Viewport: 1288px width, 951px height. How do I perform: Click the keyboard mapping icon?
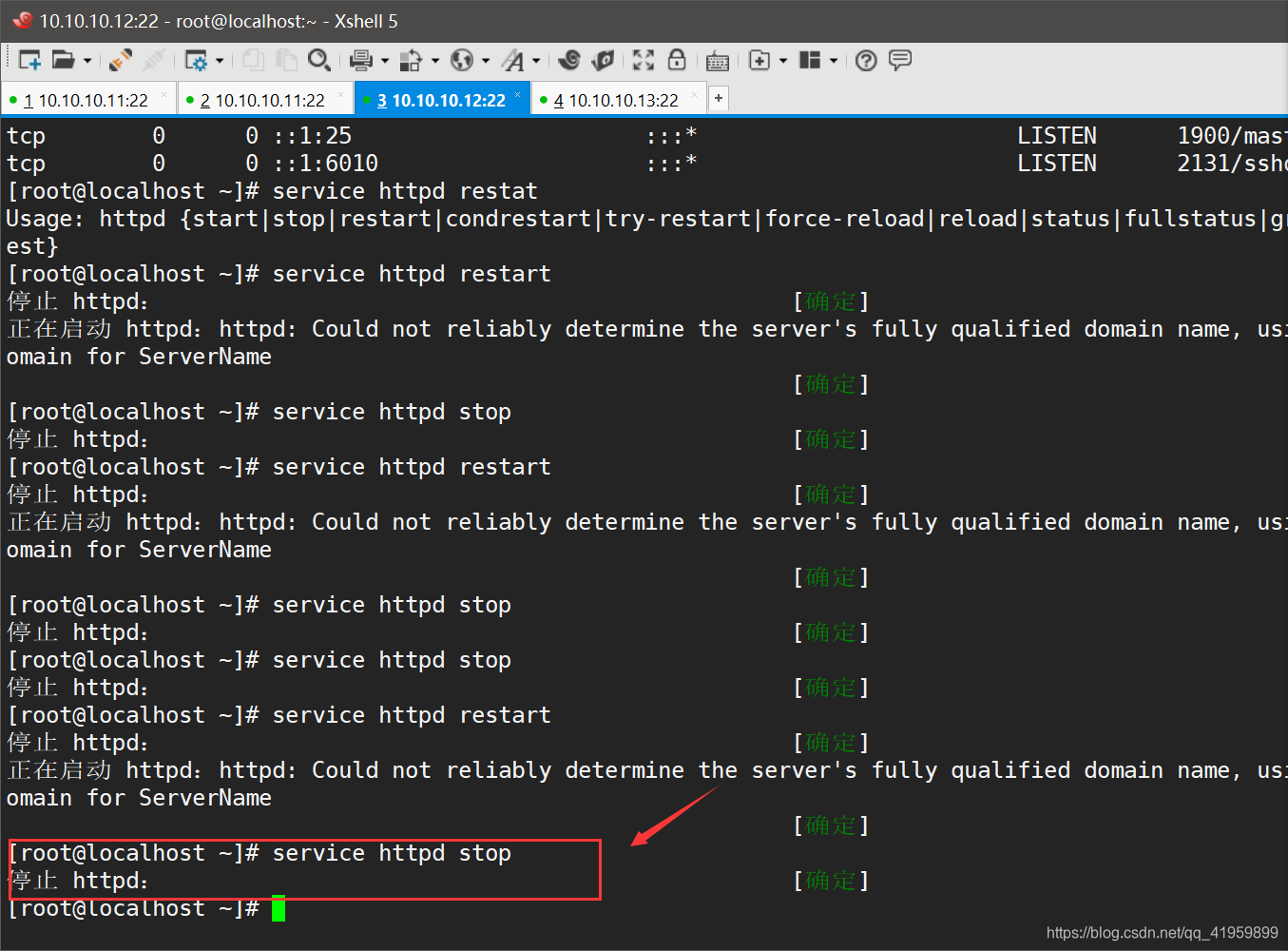click(x=718, y=62)
